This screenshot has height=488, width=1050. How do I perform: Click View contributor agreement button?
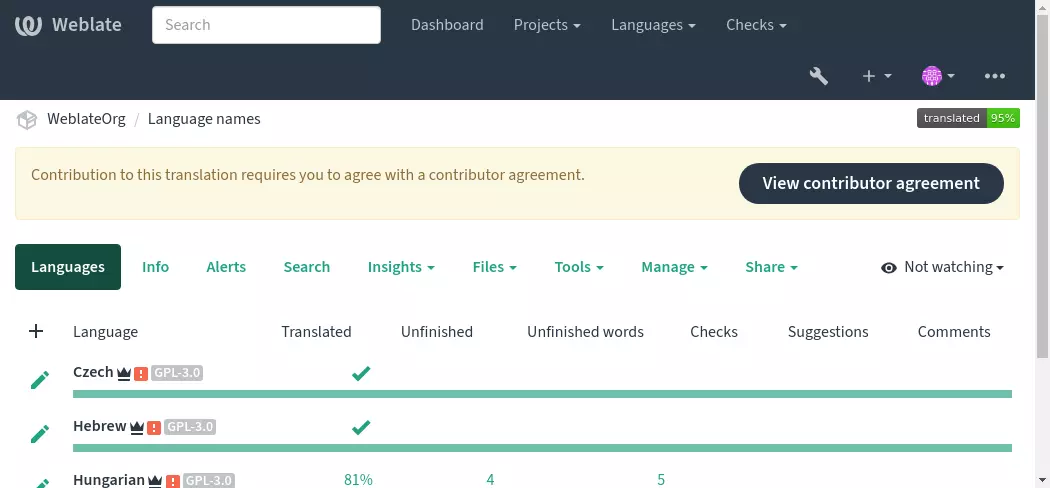coord(871,183)
